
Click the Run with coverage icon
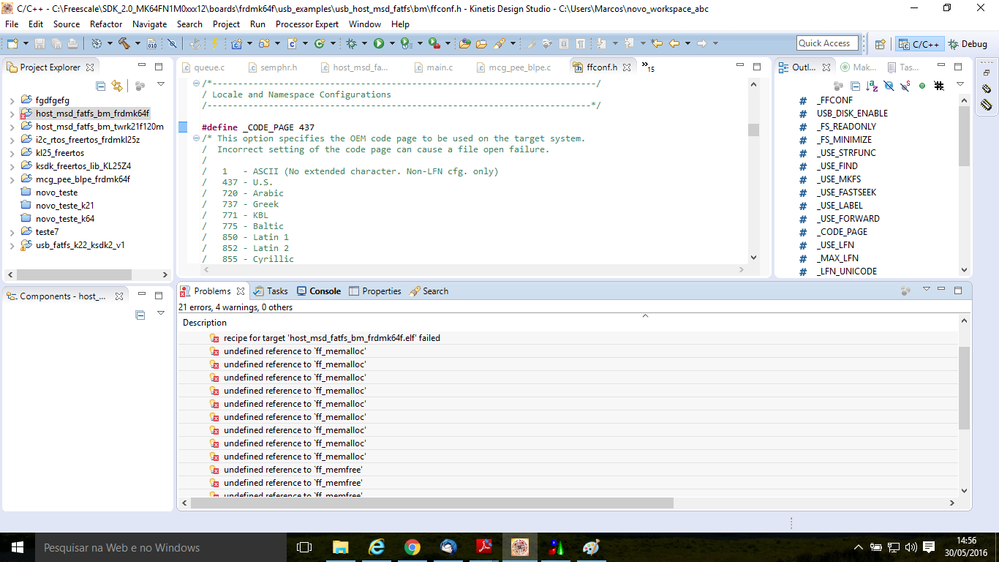(x=405, y=43)
